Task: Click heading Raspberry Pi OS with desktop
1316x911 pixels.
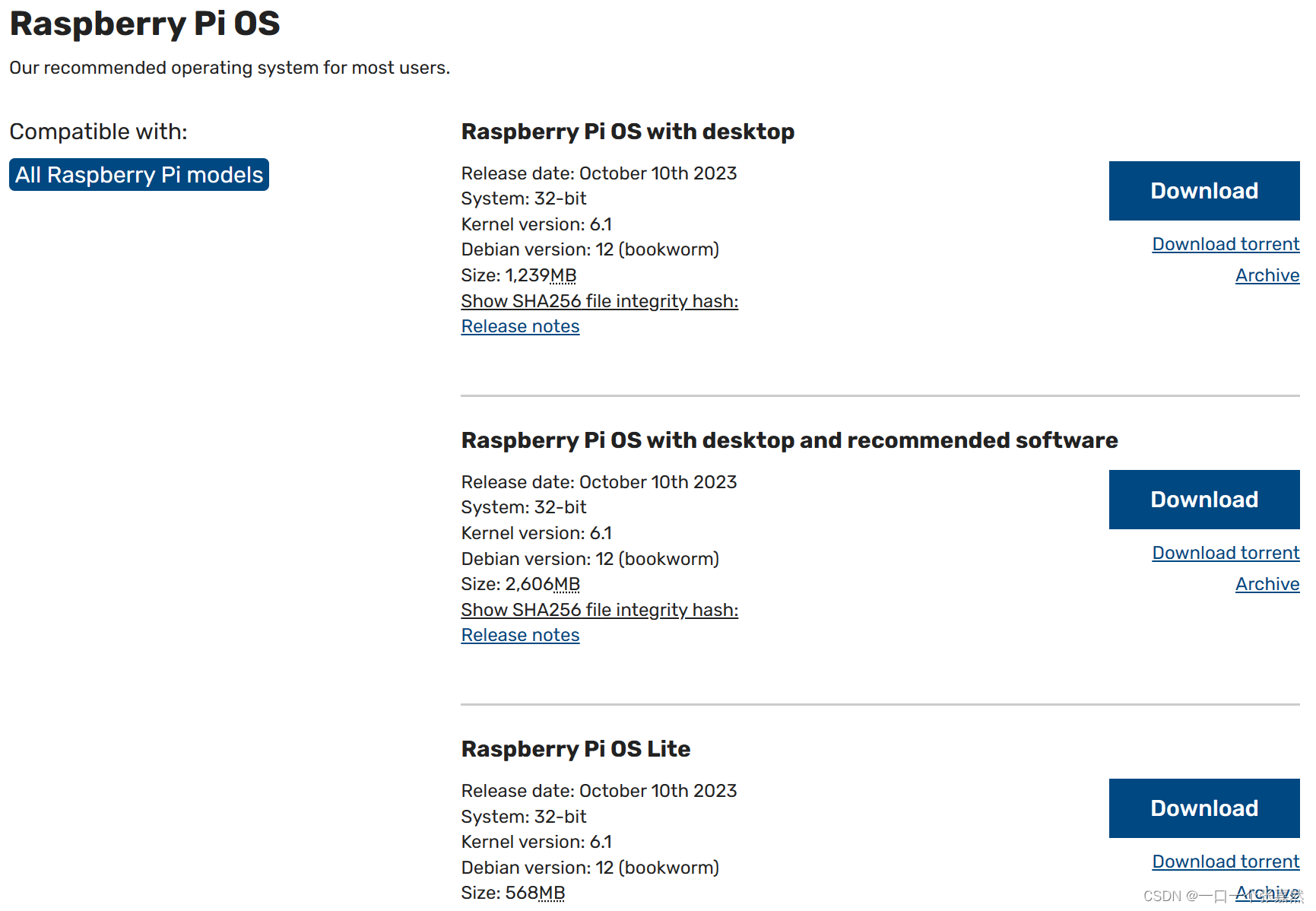Action: click(x=628, y=132)
